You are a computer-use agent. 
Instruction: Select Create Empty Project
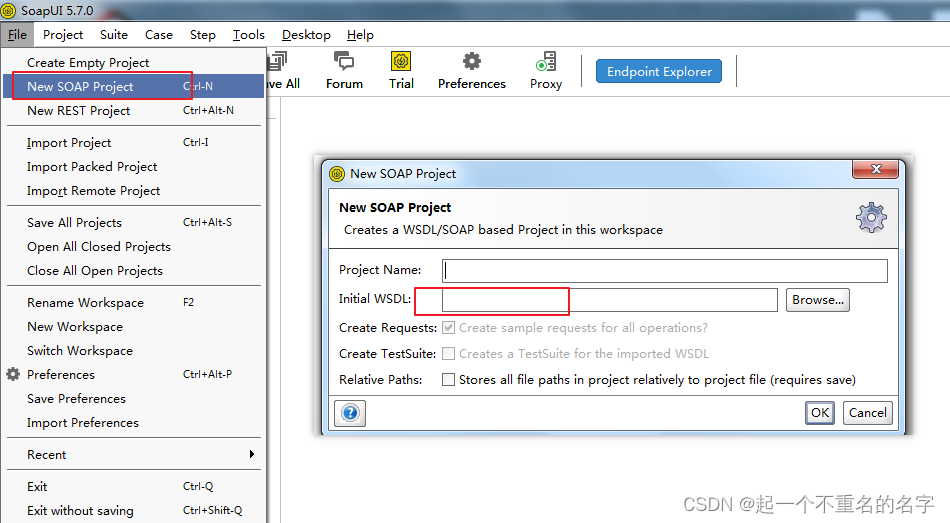pos(133,62)
